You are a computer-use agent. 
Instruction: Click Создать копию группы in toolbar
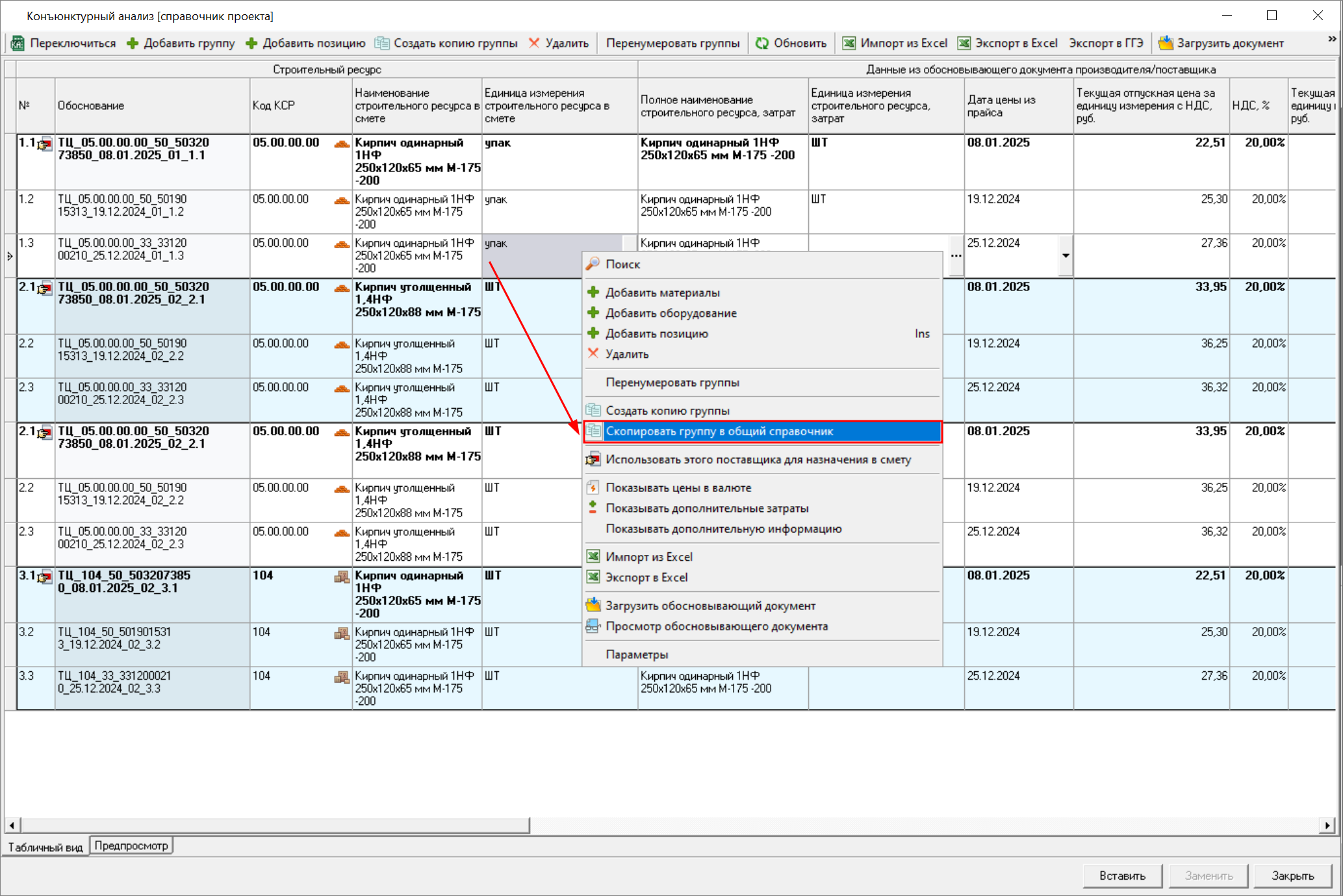pos(446,44)
